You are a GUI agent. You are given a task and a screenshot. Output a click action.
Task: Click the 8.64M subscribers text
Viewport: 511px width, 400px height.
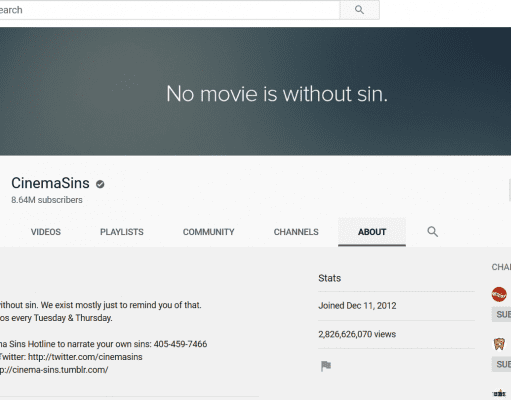point(47,200)
